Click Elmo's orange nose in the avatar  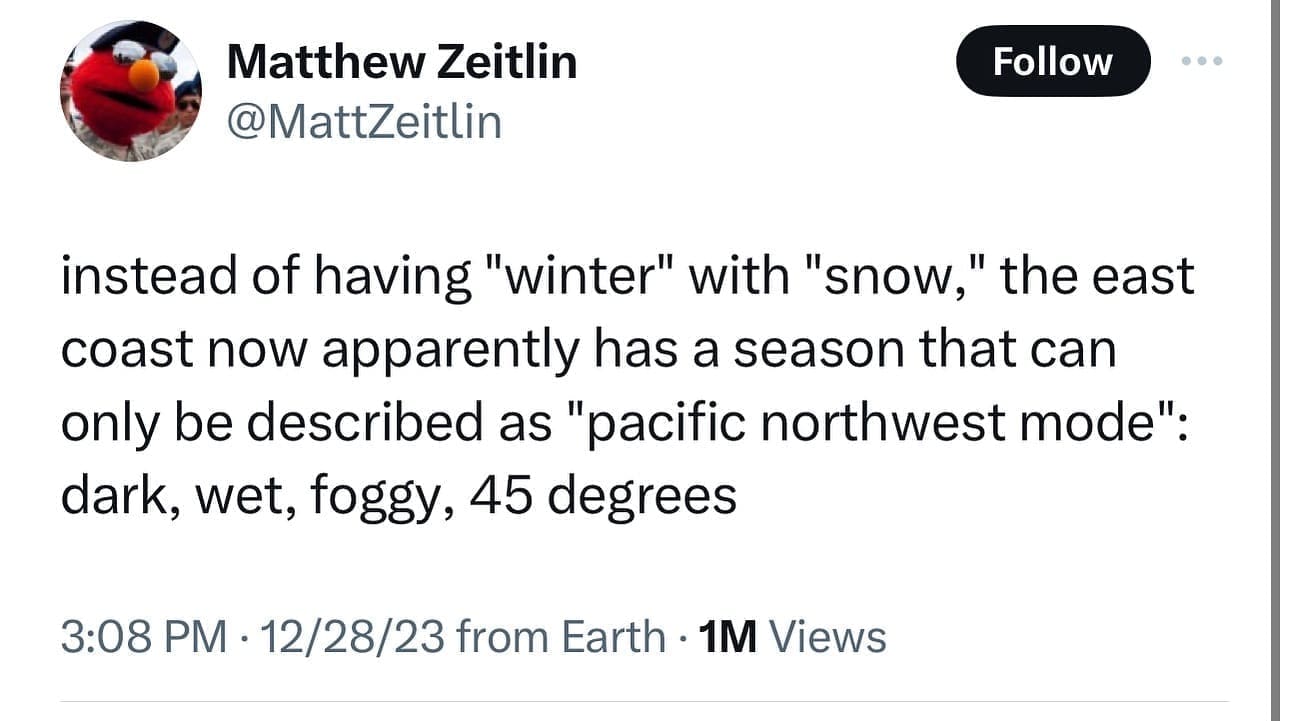click(144, 73)
